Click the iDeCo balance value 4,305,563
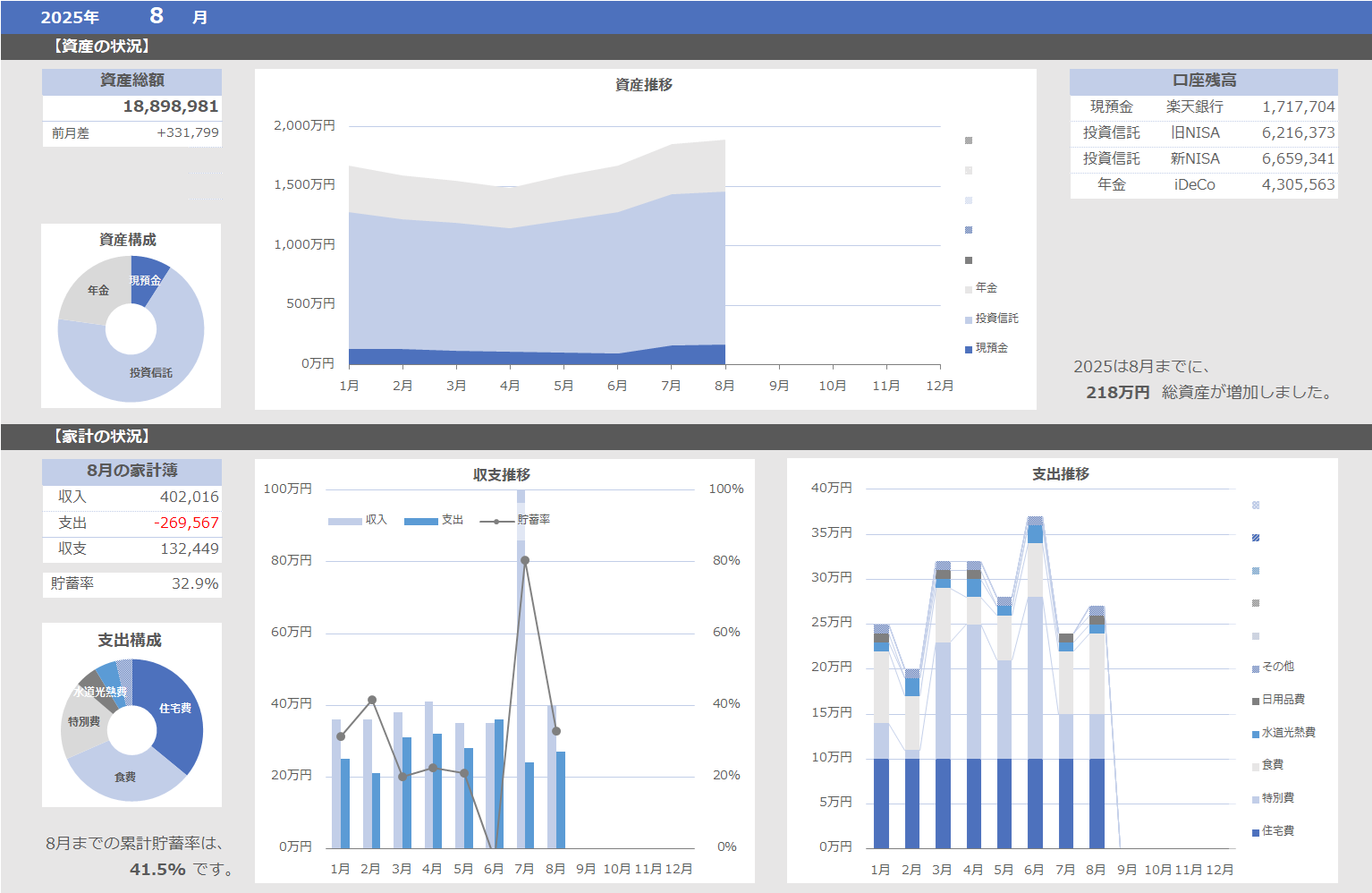1372x893 pixels. [x=1298, y=184]
